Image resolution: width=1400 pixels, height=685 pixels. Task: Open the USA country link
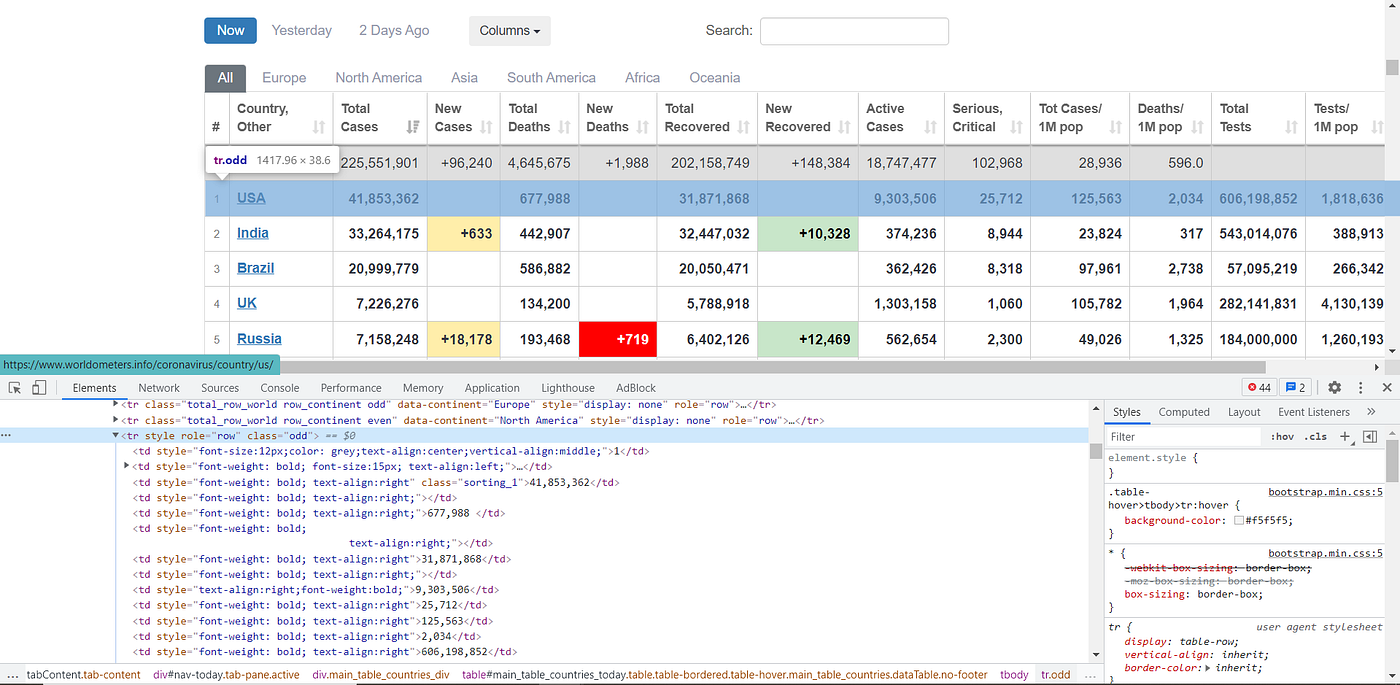[251, 198]
